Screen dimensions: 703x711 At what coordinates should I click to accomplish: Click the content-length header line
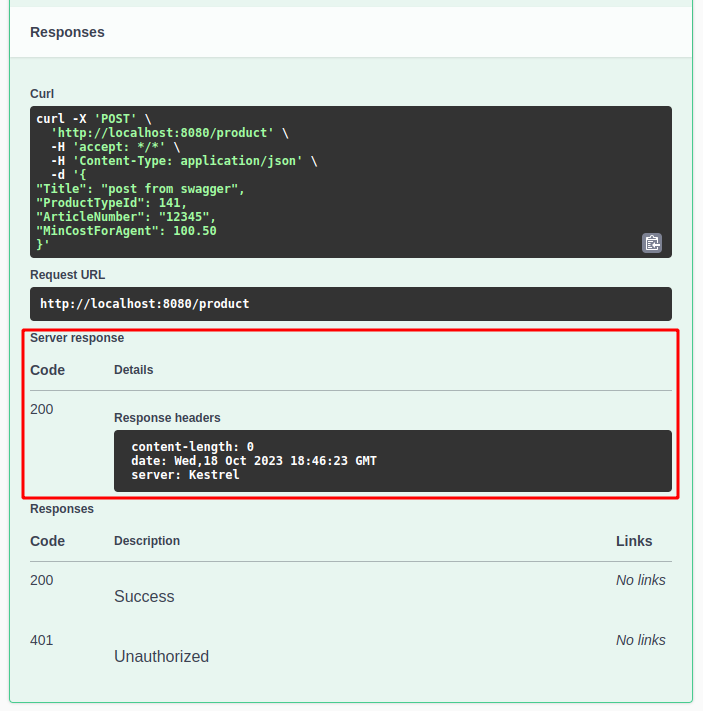(192, 447)
